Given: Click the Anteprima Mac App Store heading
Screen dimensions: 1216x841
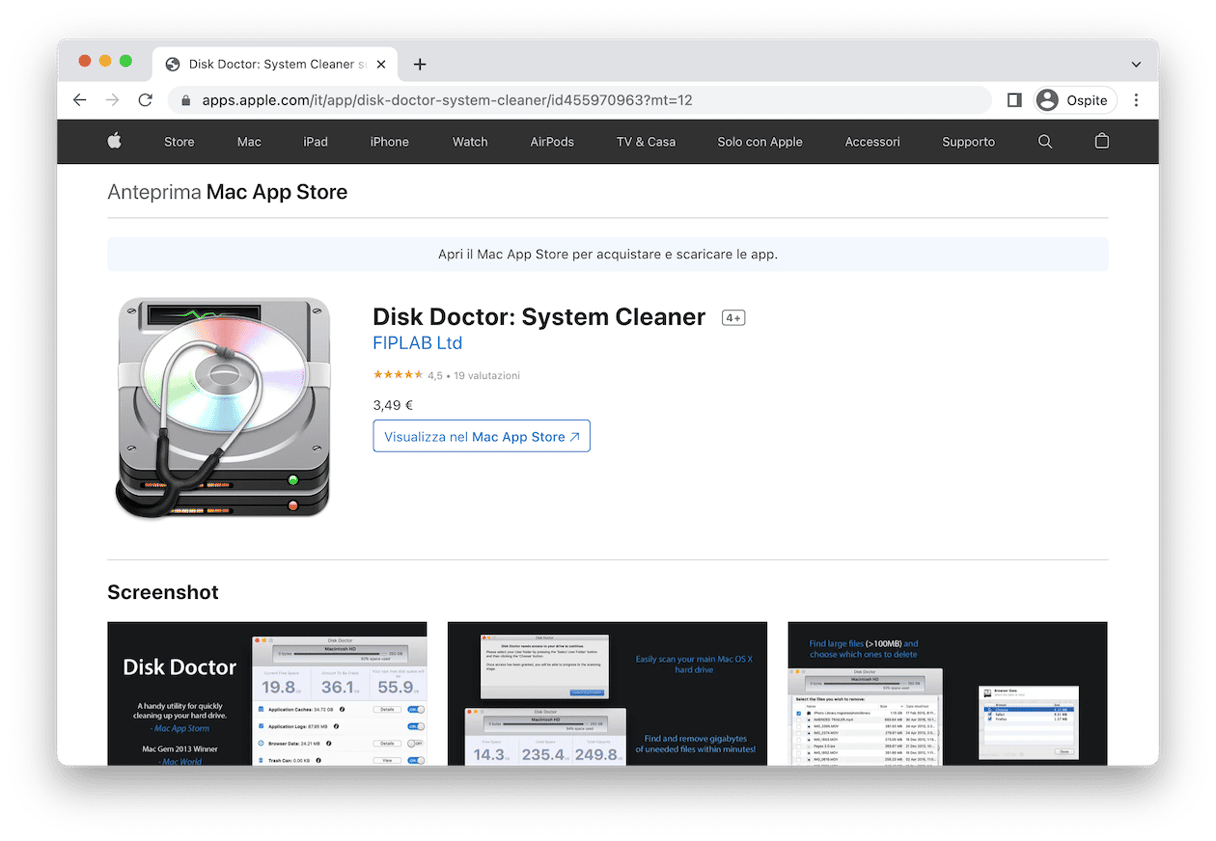Looking at the screenshot, I should coord(227,192).
